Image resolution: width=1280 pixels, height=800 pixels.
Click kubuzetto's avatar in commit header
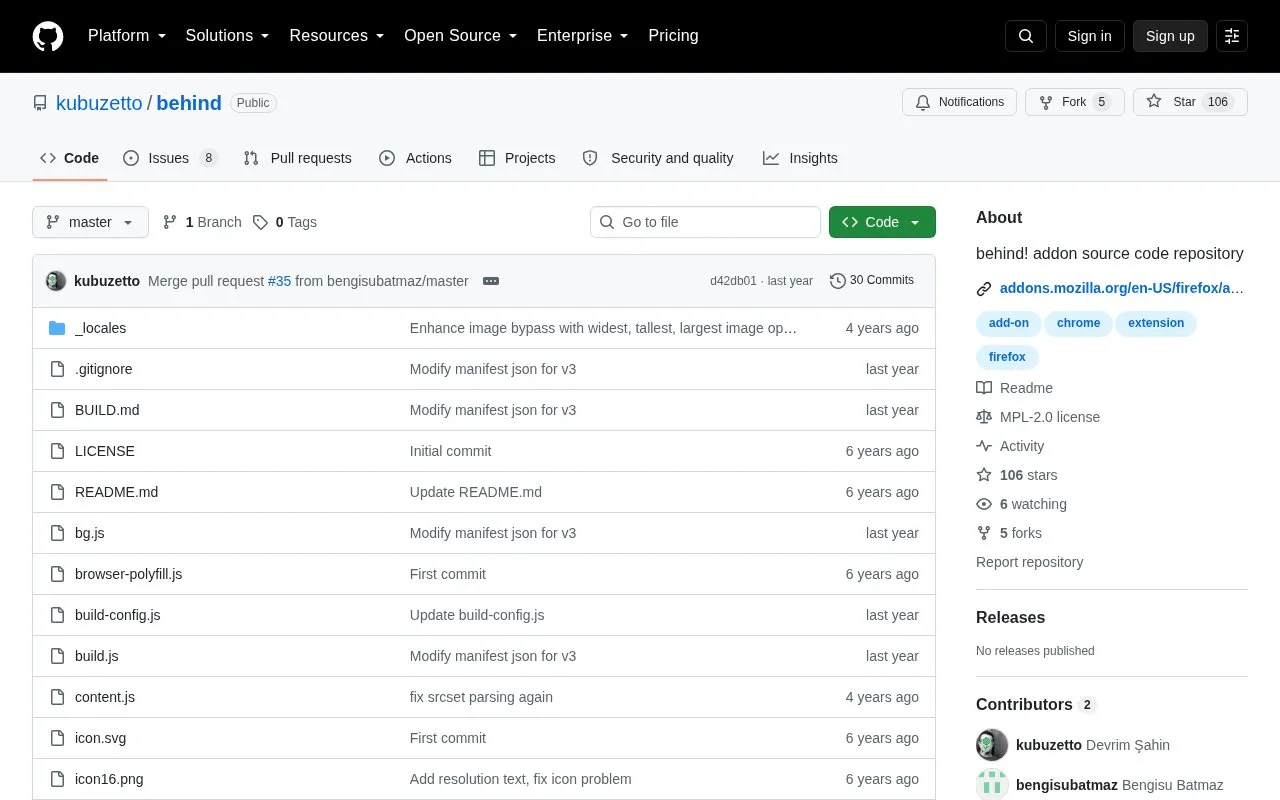(56, 281)
